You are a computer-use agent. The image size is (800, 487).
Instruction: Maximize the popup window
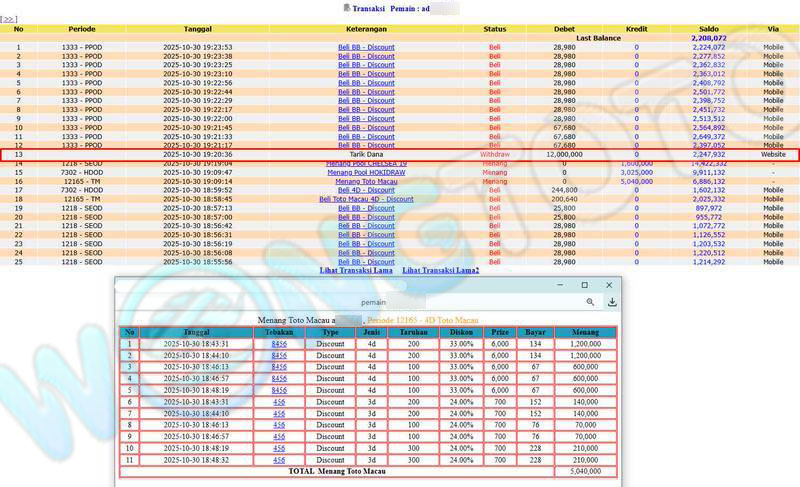[585, 285]
